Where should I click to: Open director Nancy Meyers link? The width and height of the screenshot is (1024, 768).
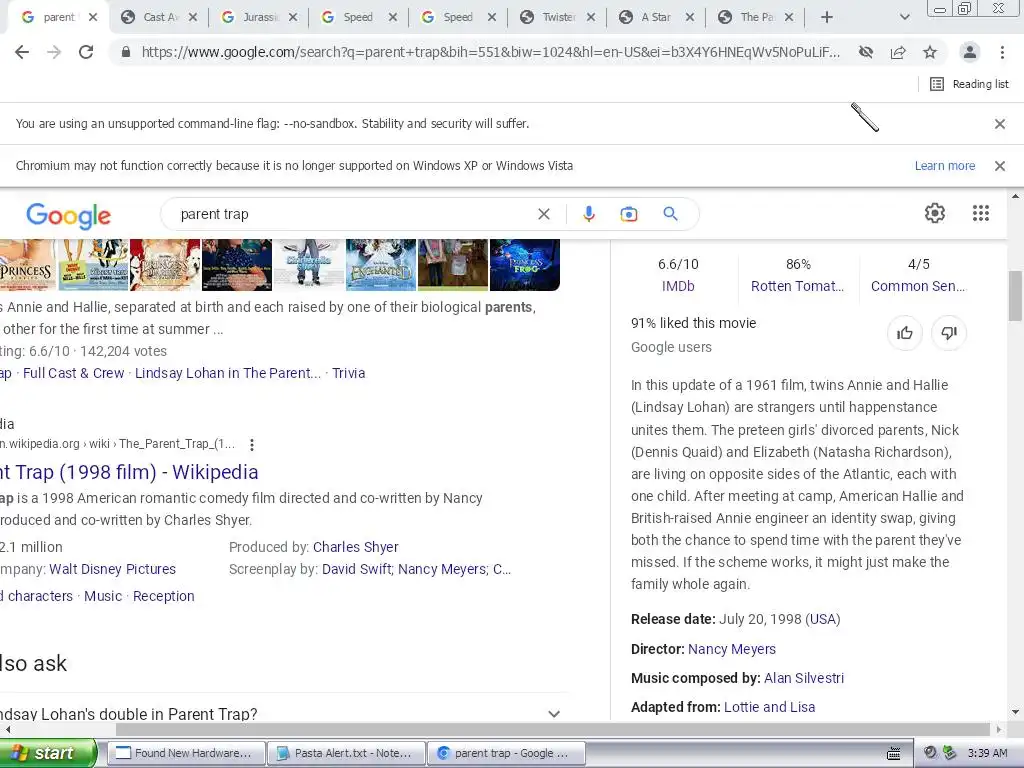point(731,649)
